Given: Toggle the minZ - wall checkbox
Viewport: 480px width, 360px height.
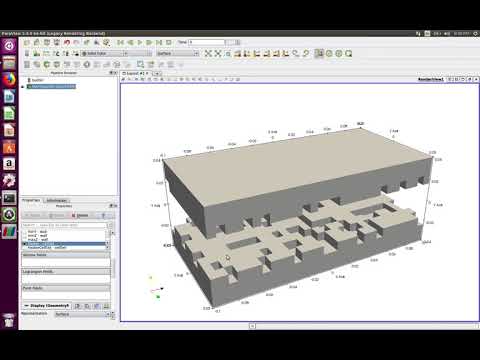Looking at the screenshot, I should pyautogui.click(x=25, y=235).
